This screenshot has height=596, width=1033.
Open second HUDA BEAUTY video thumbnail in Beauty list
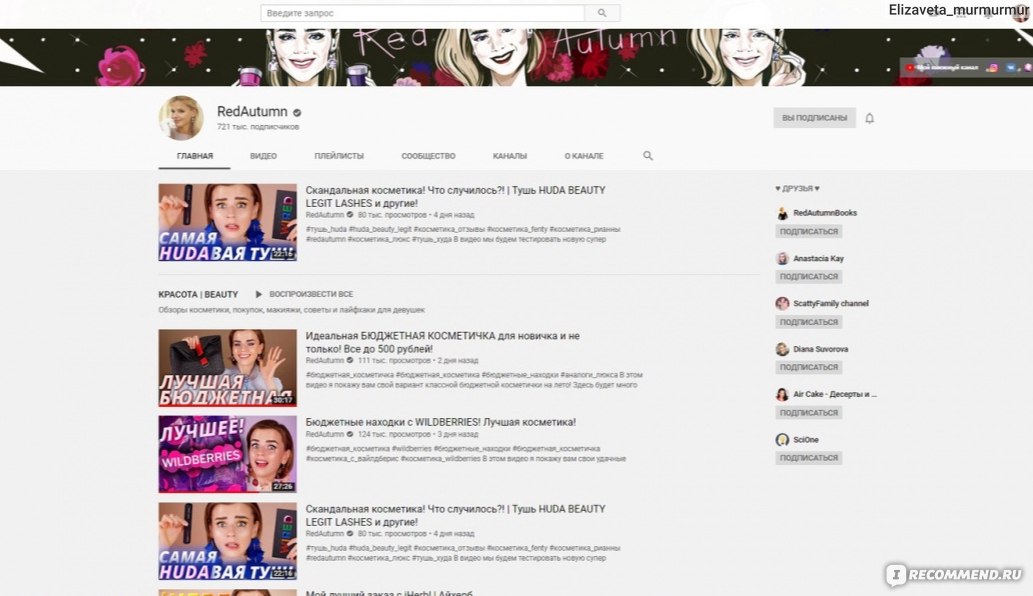(227, 541)
